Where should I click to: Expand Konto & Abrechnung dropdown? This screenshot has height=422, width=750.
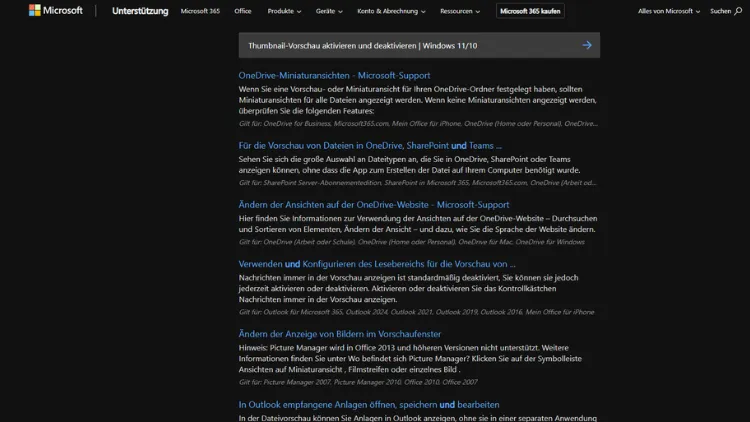coord(391,11)
